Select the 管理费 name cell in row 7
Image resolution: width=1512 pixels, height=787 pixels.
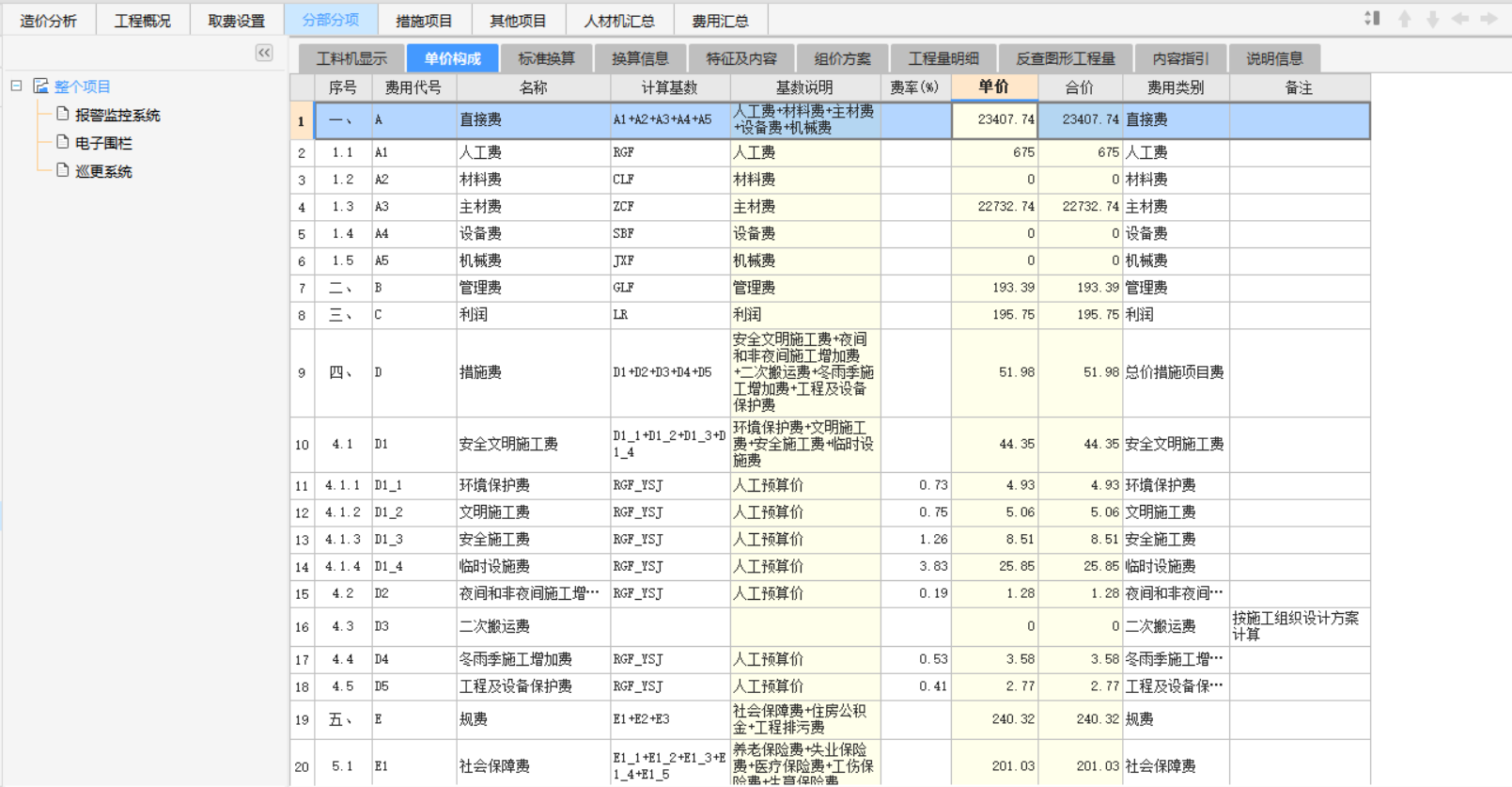(x=533, y=288)
